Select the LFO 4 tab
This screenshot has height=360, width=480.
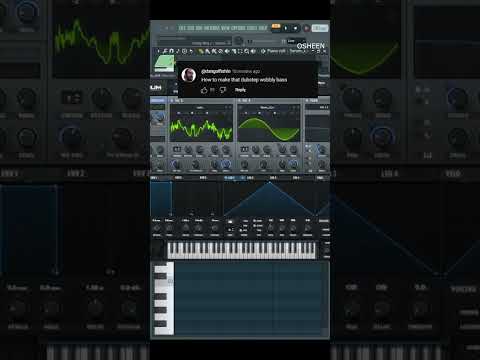(x=296, y=178)
